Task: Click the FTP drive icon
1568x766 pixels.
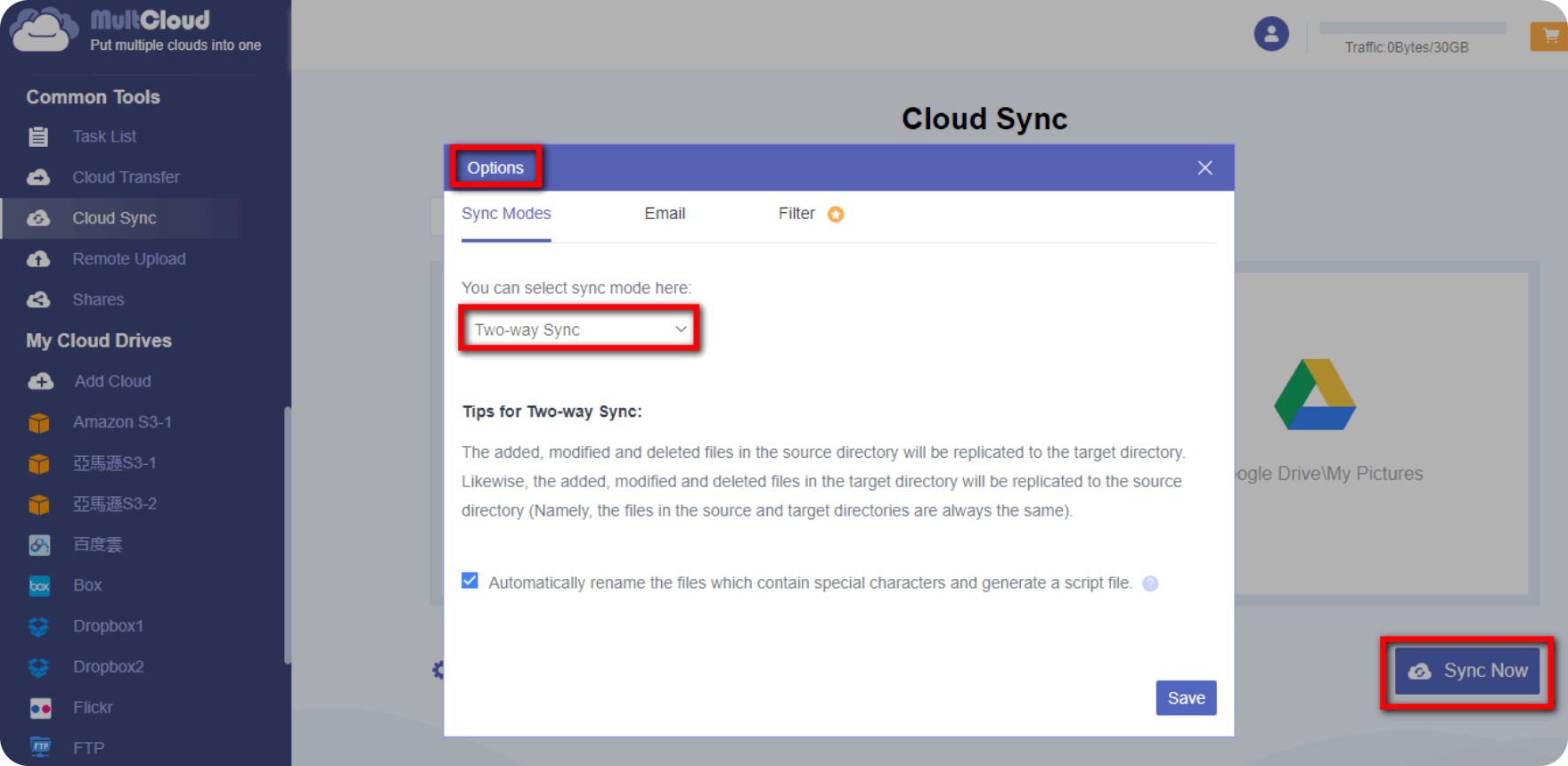Action: pos(40,746)
